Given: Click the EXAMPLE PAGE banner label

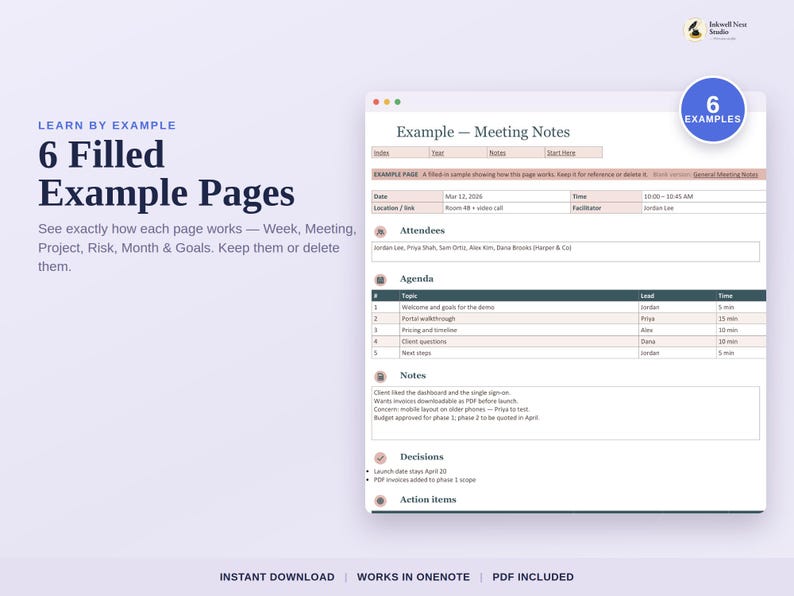Looking at the screenshot, I should (396, 174).
